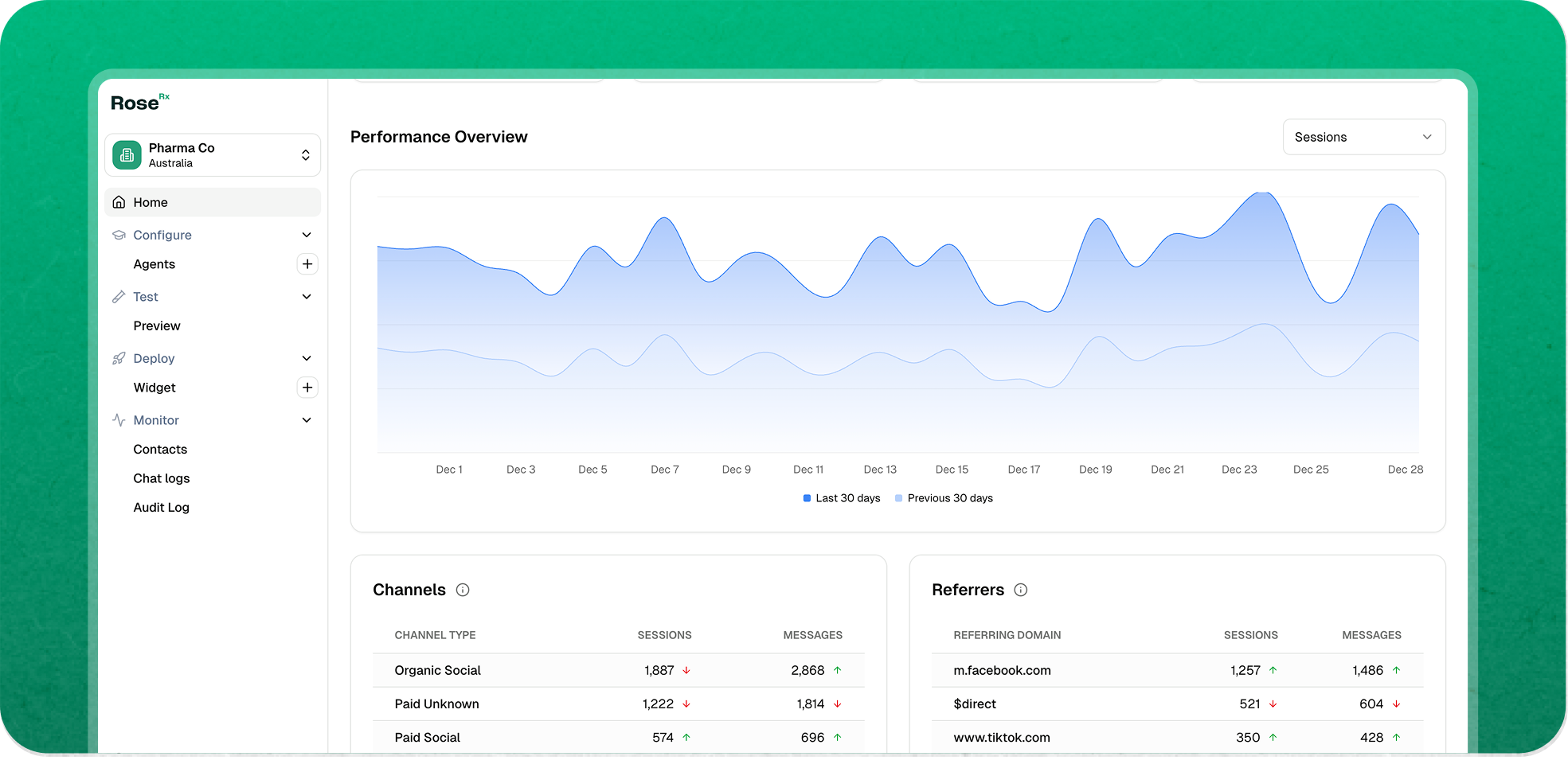Collapse the Test section chevron
The height and width of the screenshot is (764, 1568).
click(x=307, y=297)
